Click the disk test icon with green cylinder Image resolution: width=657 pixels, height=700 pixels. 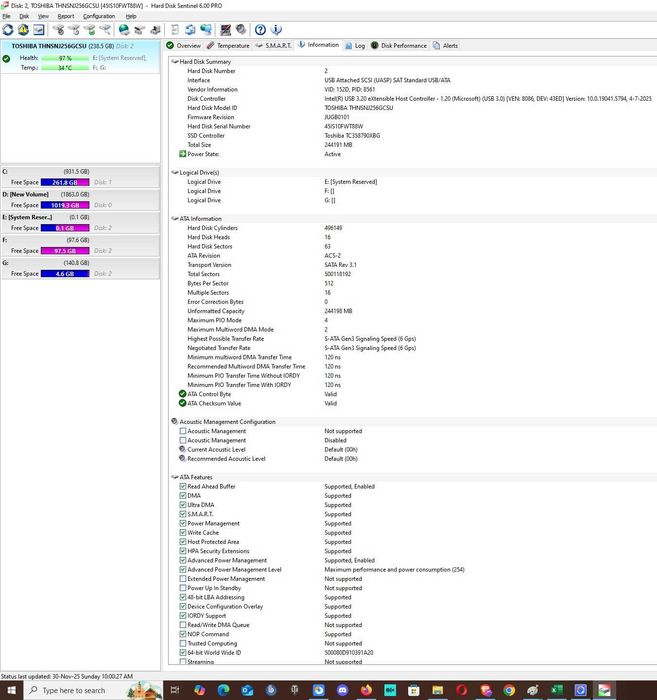pos(90,30)
